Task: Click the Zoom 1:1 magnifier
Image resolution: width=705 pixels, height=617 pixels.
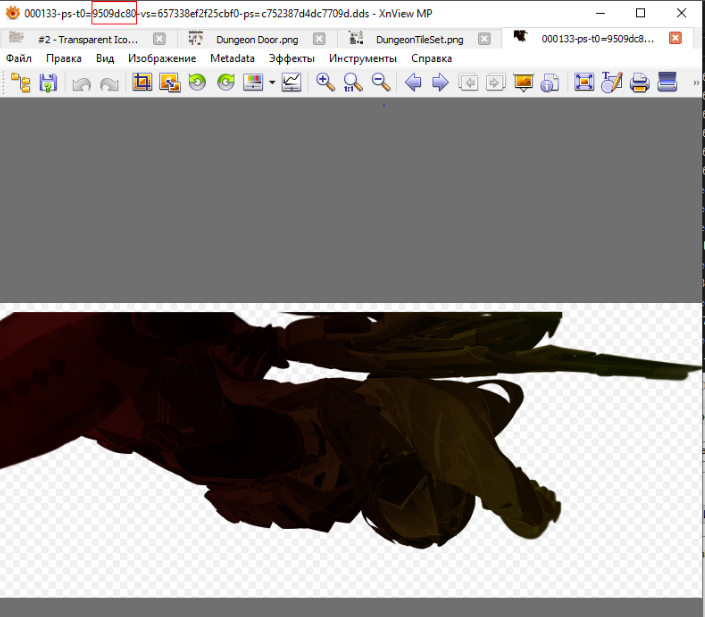Action: (x=352, y=83)
